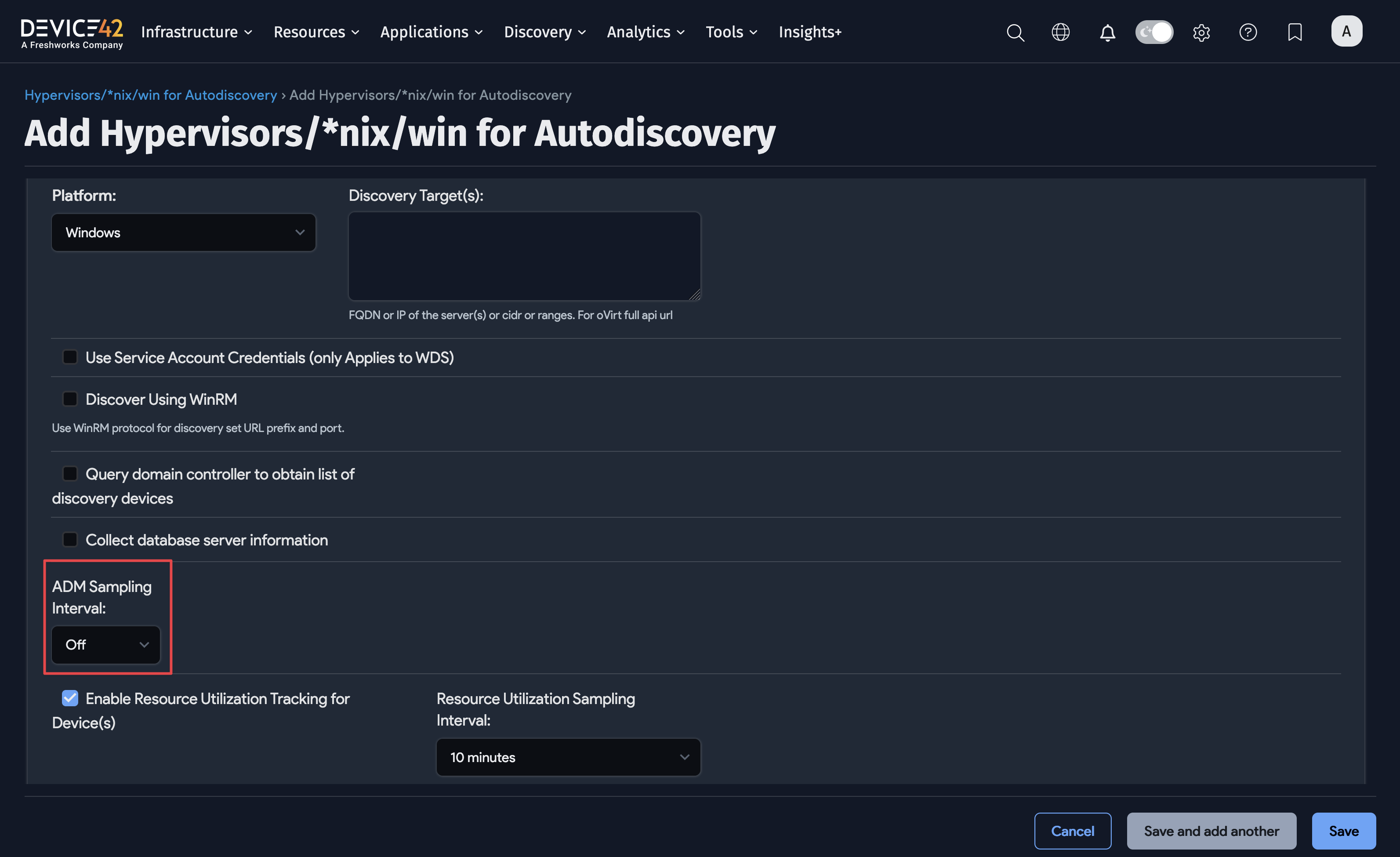The height and width of the screenshot is (857, 1400).
Task: Open the settings gear icon
Action: [1201, 33]
